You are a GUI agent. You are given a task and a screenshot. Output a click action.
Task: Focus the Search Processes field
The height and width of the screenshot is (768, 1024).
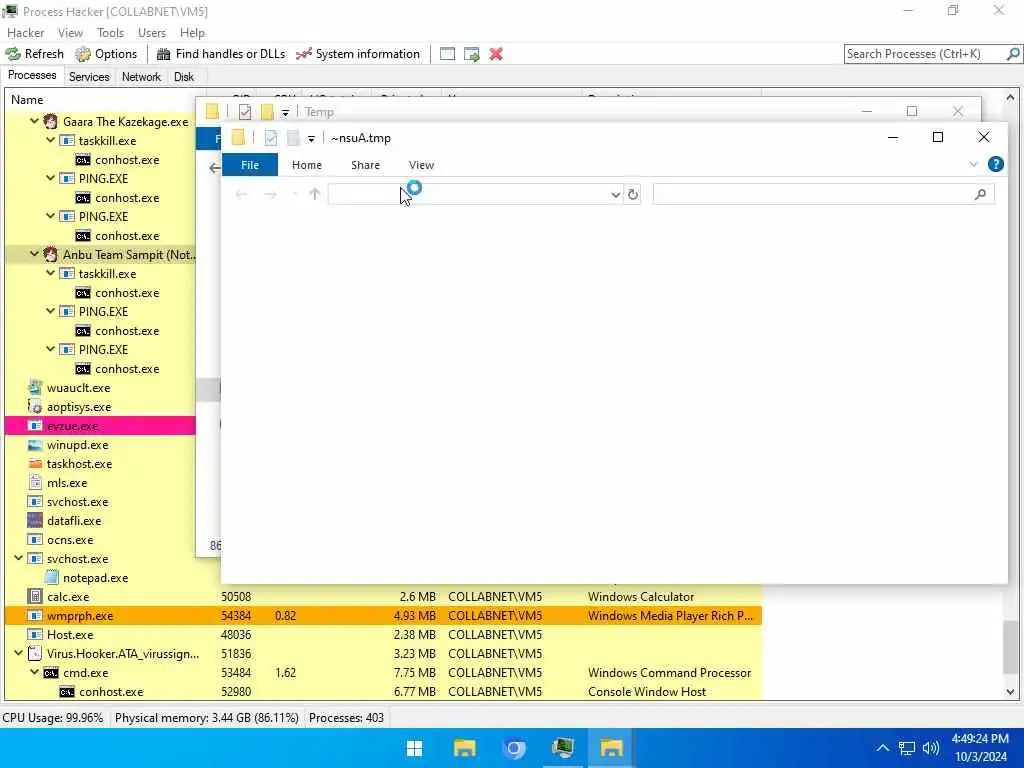[925, 54]
